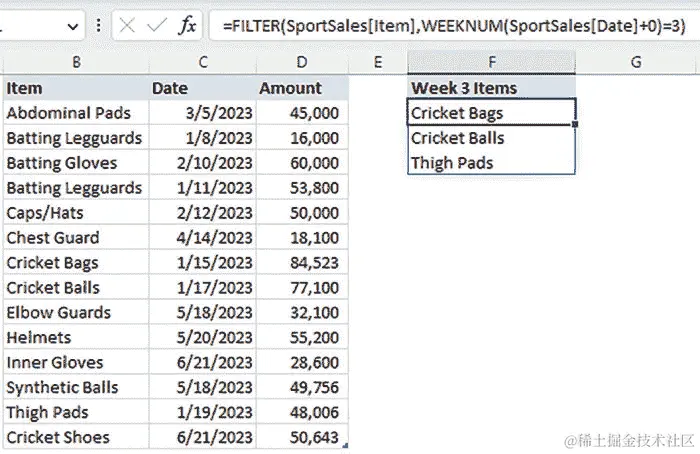Click the date 5/20/2023
This screenshot has height=454, width=700.
pyautogui.click(x=203, y=337)
